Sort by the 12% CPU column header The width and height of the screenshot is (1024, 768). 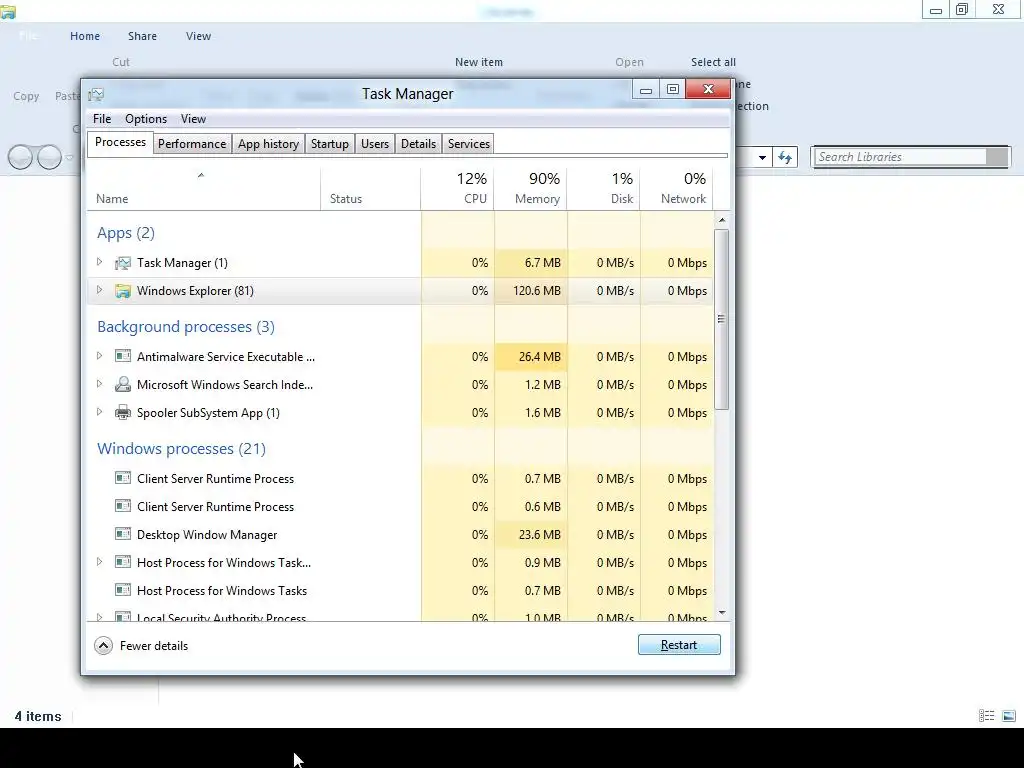(x=458, y=189)
